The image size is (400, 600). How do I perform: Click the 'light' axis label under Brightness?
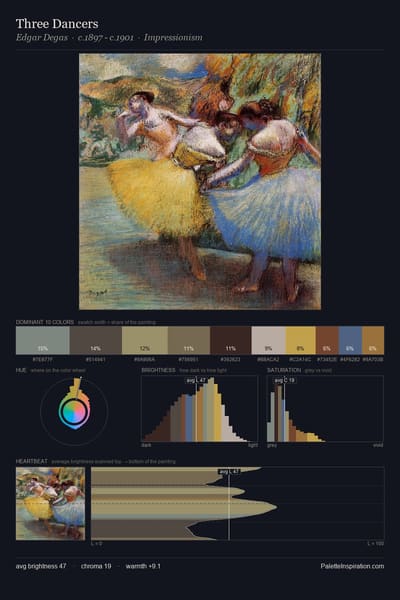pyautogui.click(x=253, y=445)
